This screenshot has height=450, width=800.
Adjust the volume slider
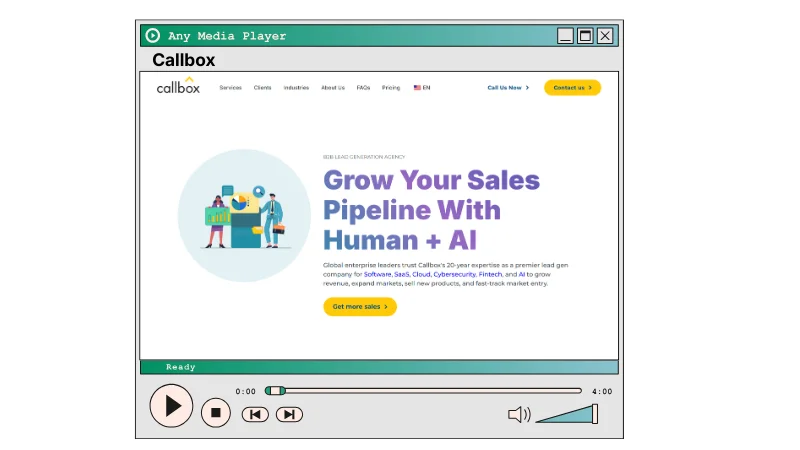(567, 414)
